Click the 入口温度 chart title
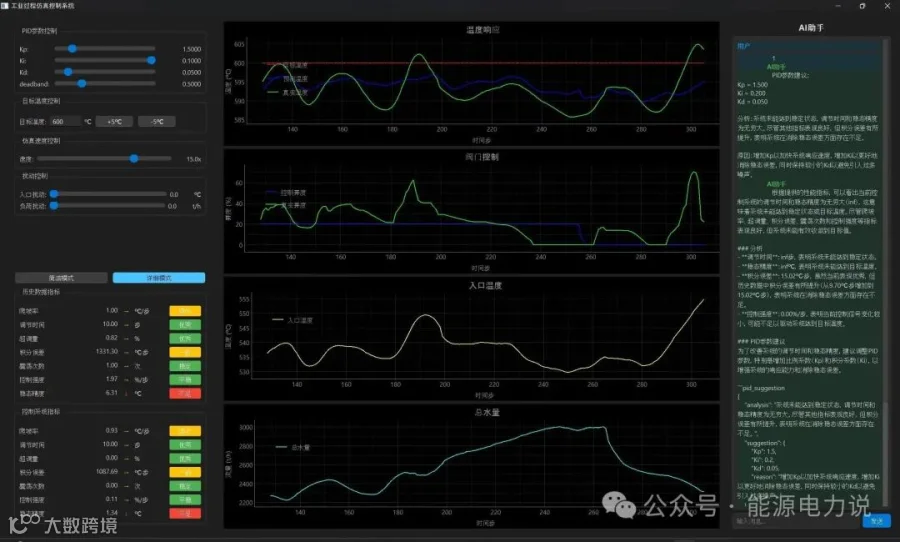Screen dimensions: 900x542 [x=485, y=285]
